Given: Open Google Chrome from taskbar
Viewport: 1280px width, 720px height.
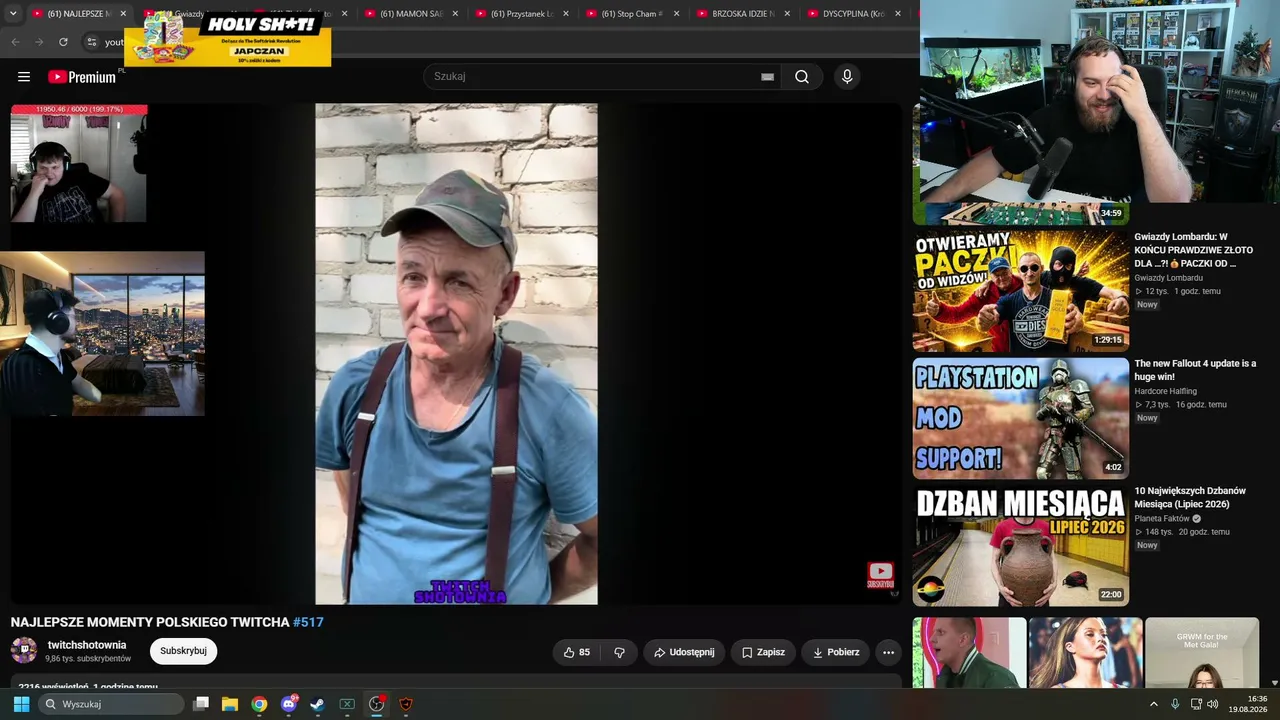Looking at the screenshot, I should point(259,704).
